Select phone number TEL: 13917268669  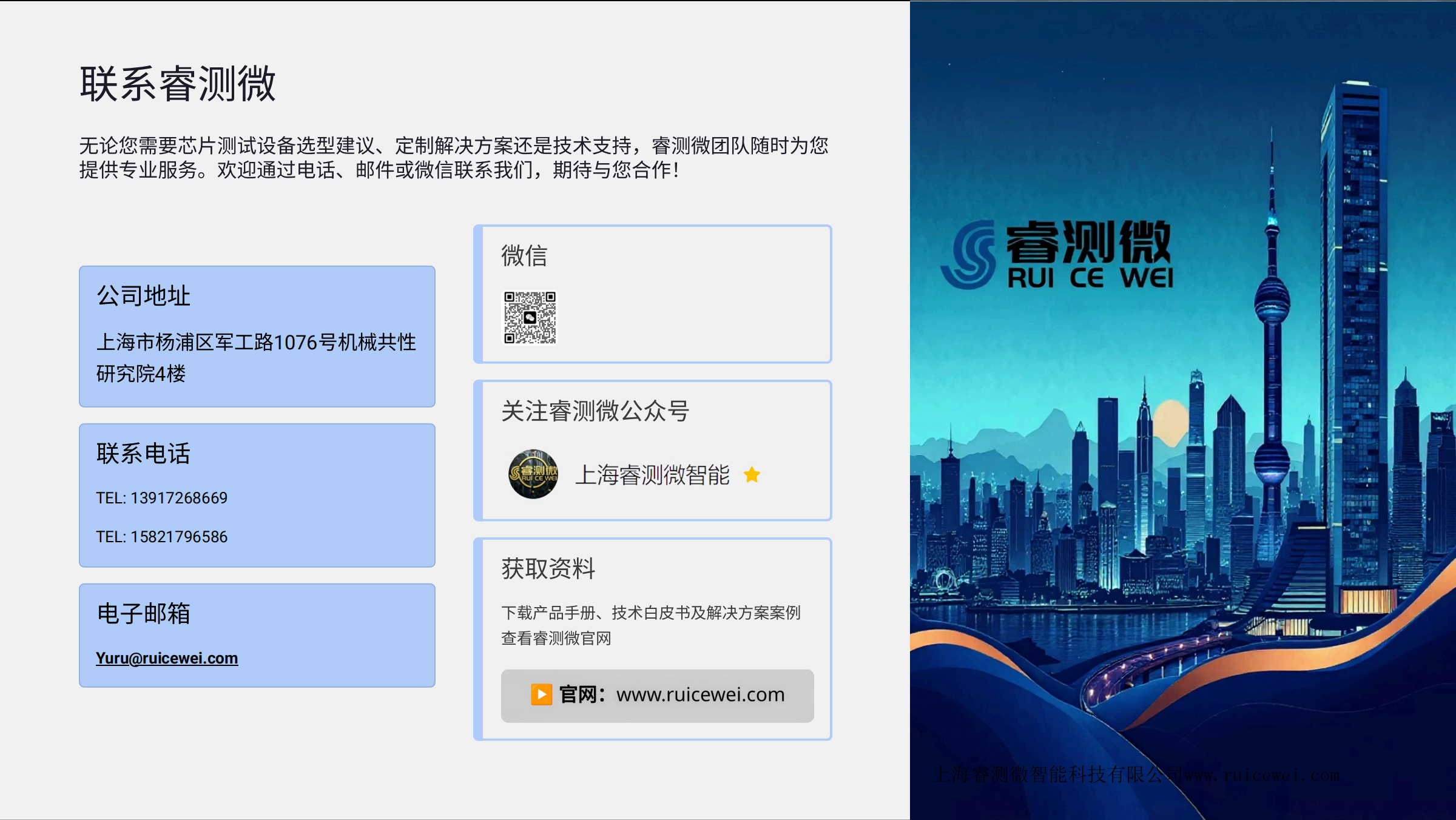point(161,498)
